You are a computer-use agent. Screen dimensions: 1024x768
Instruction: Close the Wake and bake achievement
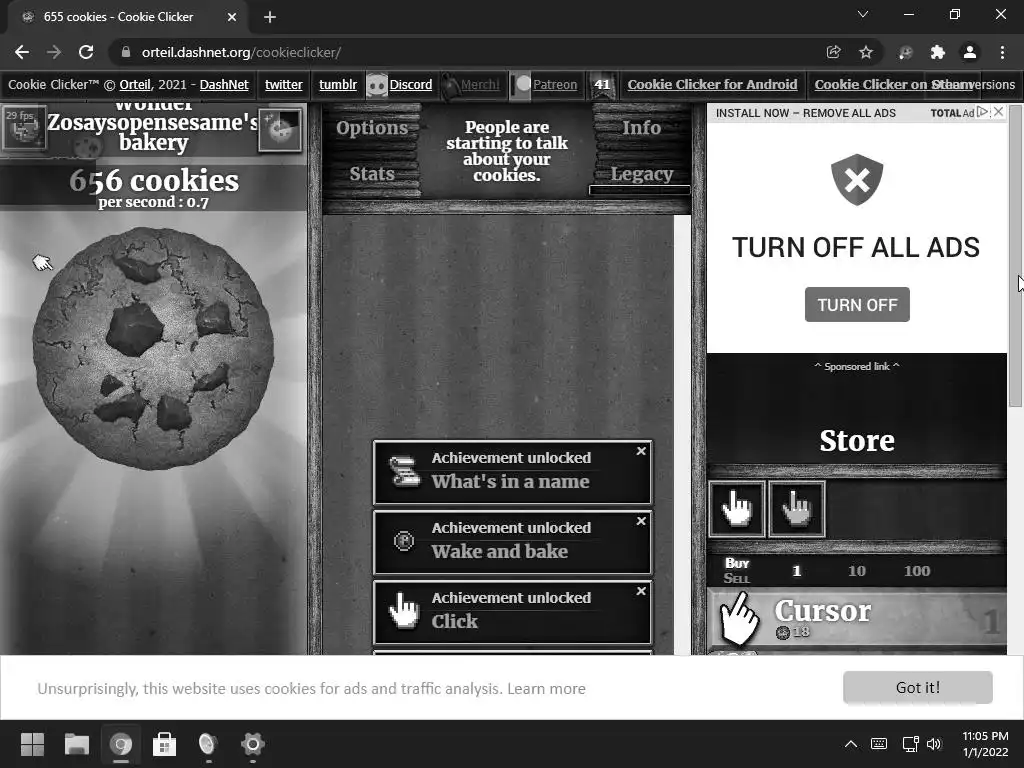click(x=641, y=521)
